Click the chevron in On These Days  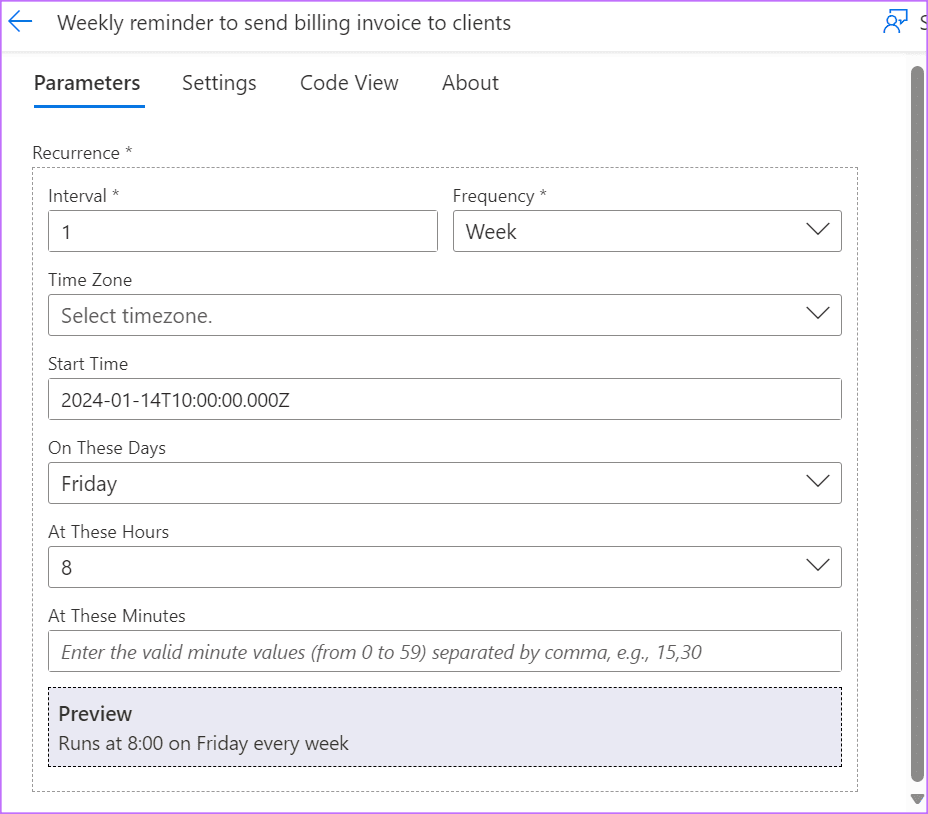(x=817, y=482)
